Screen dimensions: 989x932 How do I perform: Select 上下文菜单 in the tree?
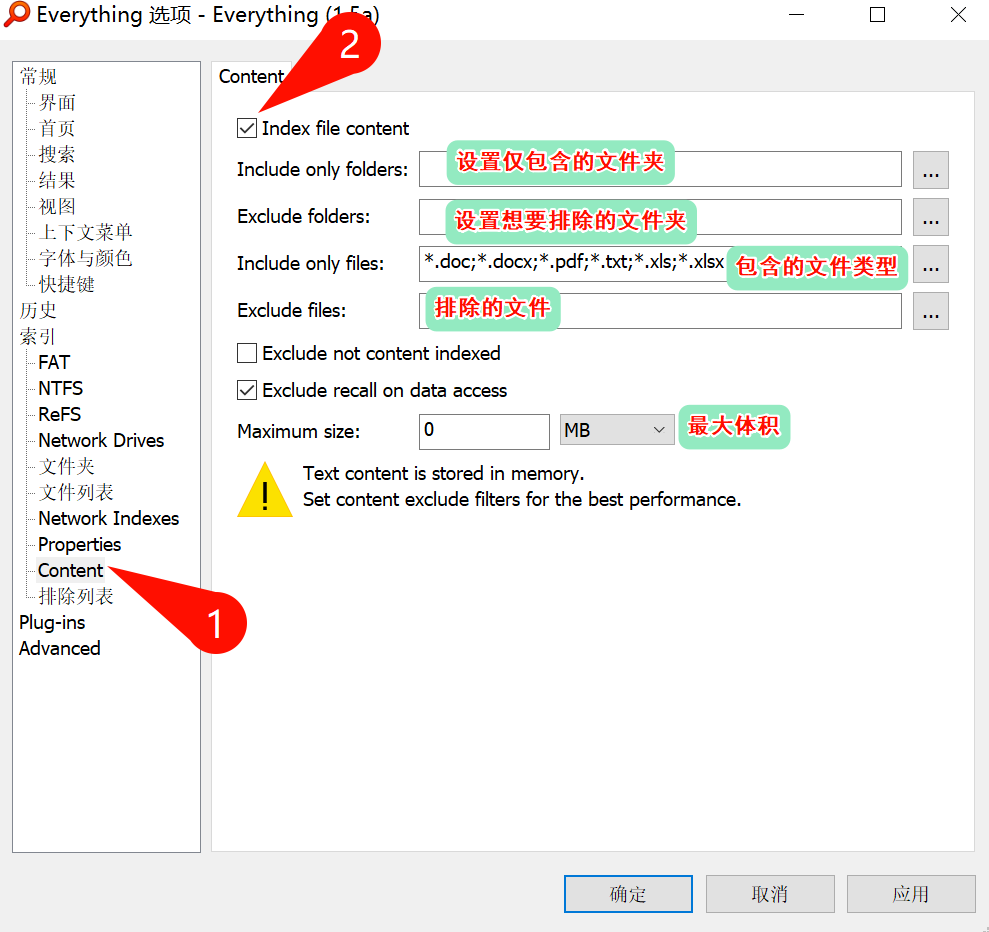point(85,232)
